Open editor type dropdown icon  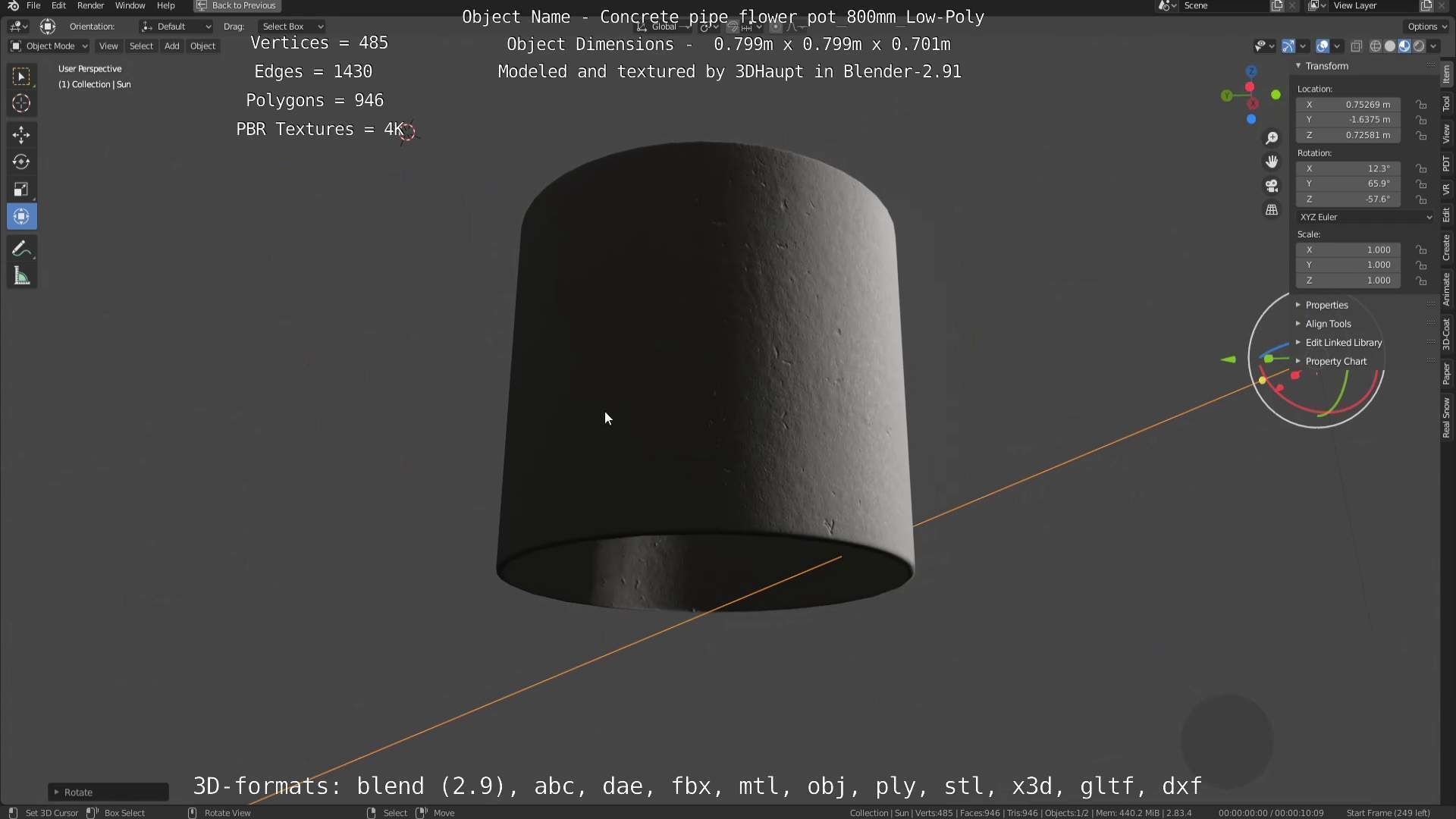pyautogui.click(x=18, y=27)
